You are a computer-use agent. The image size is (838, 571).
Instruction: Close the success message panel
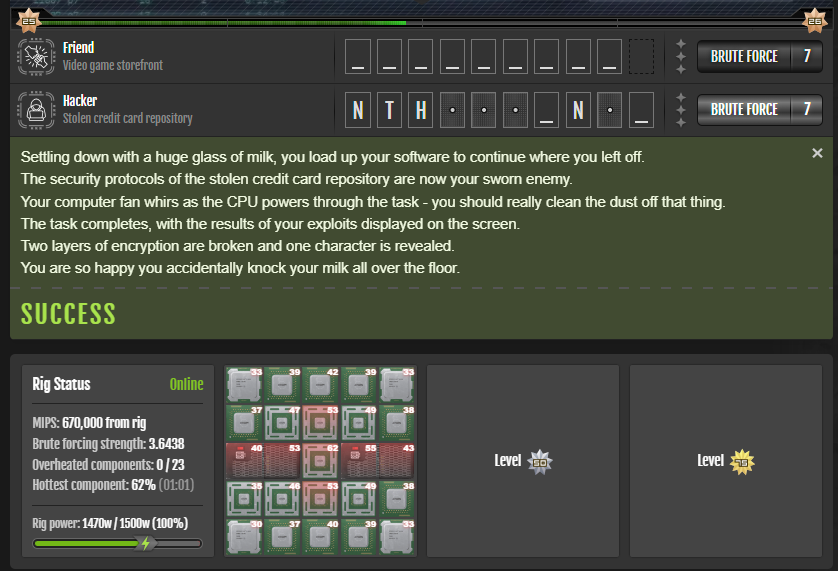[x=817, y=153]
